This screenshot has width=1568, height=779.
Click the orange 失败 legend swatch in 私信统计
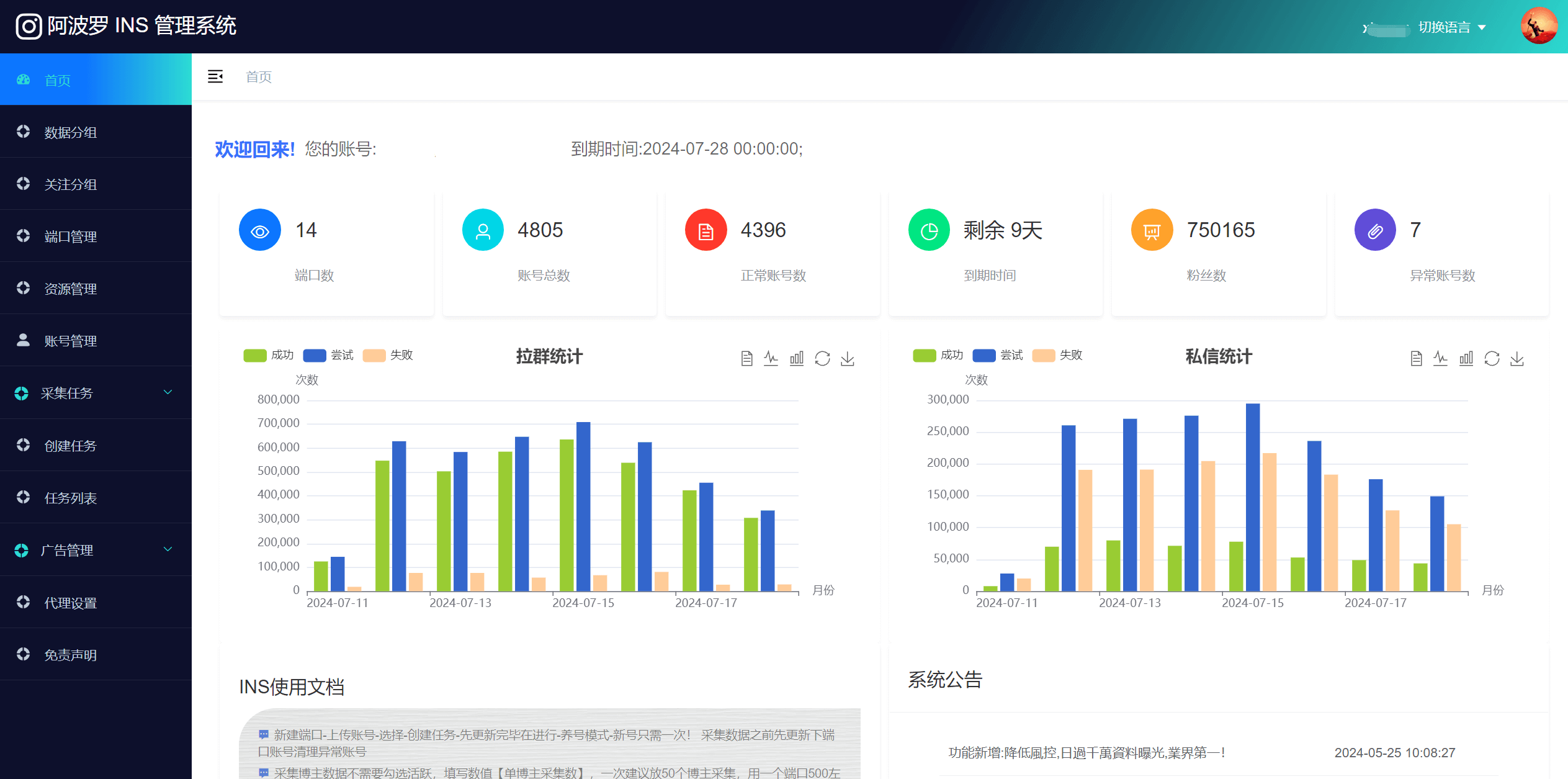point(1043,355)
